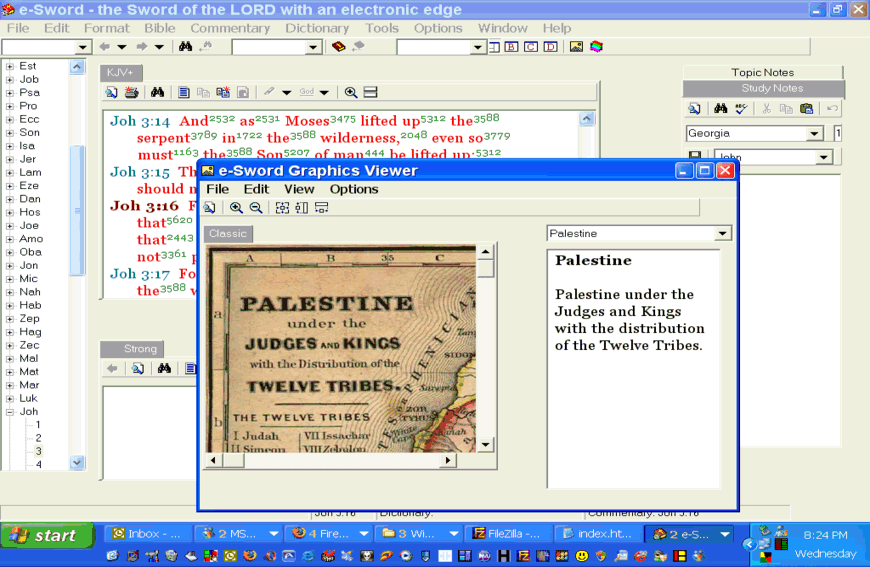Click the red dictionary book icon
Viewport: 870px width, 567px height.
[x=338, y=47]
